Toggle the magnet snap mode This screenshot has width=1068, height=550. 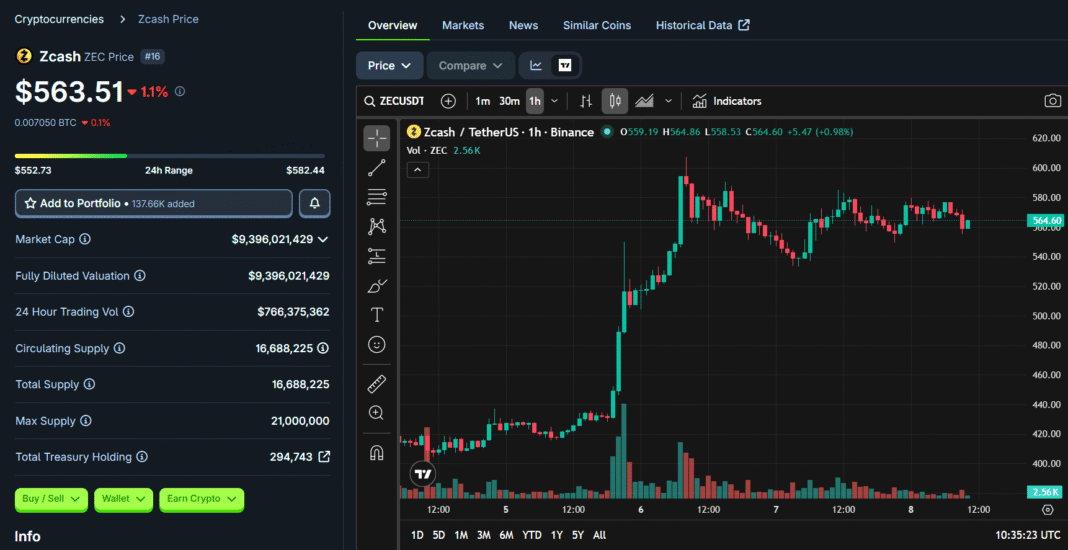[x=377, y=452]
